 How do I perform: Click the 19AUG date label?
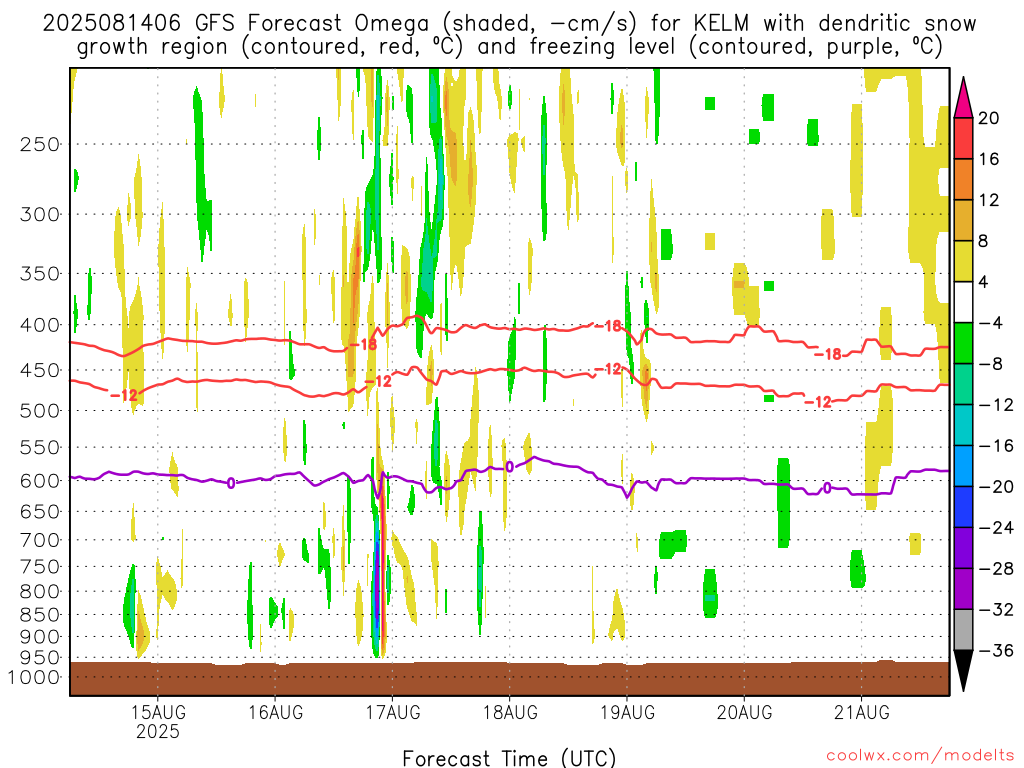627,712
